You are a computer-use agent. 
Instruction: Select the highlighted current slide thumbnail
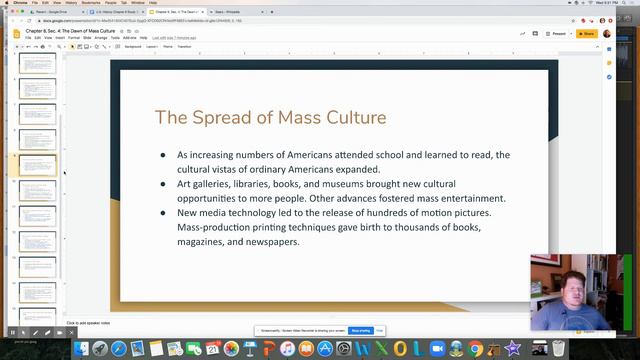coord(38,165)
